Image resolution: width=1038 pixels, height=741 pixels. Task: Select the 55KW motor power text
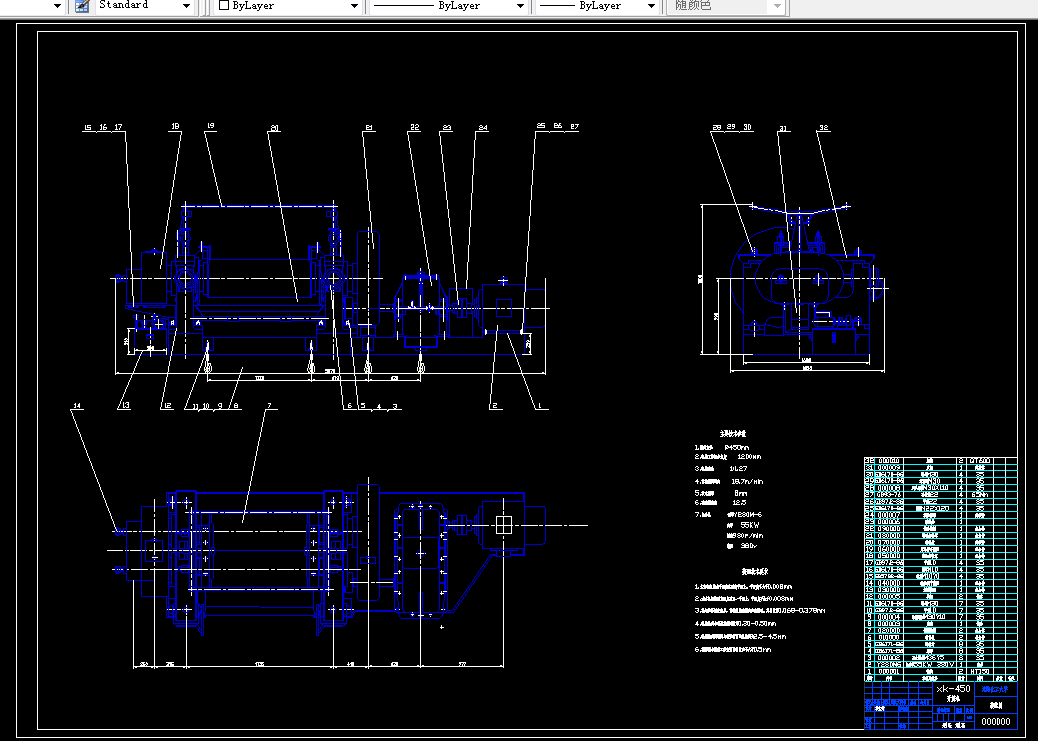click(749, 525)
